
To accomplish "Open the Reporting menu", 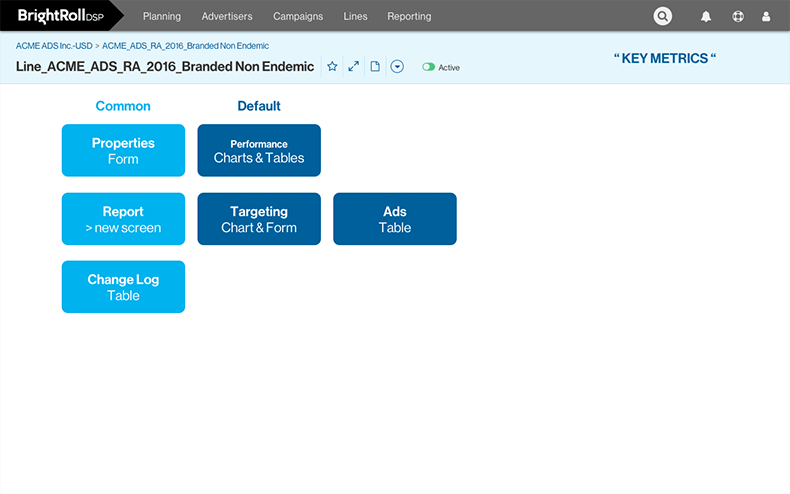I will point(409,17).
